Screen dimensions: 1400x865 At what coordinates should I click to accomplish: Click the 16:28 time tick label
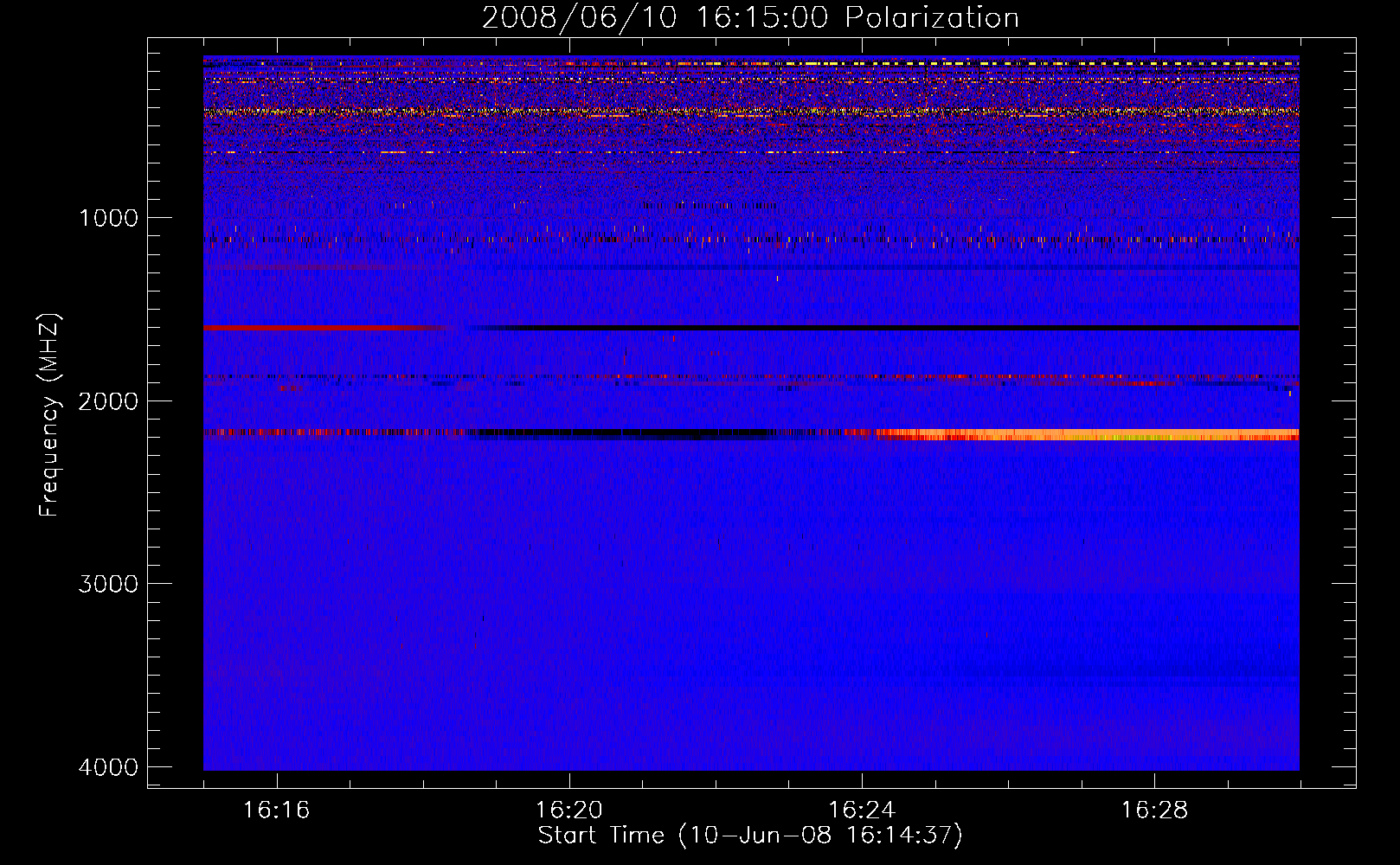point(1154,811)
